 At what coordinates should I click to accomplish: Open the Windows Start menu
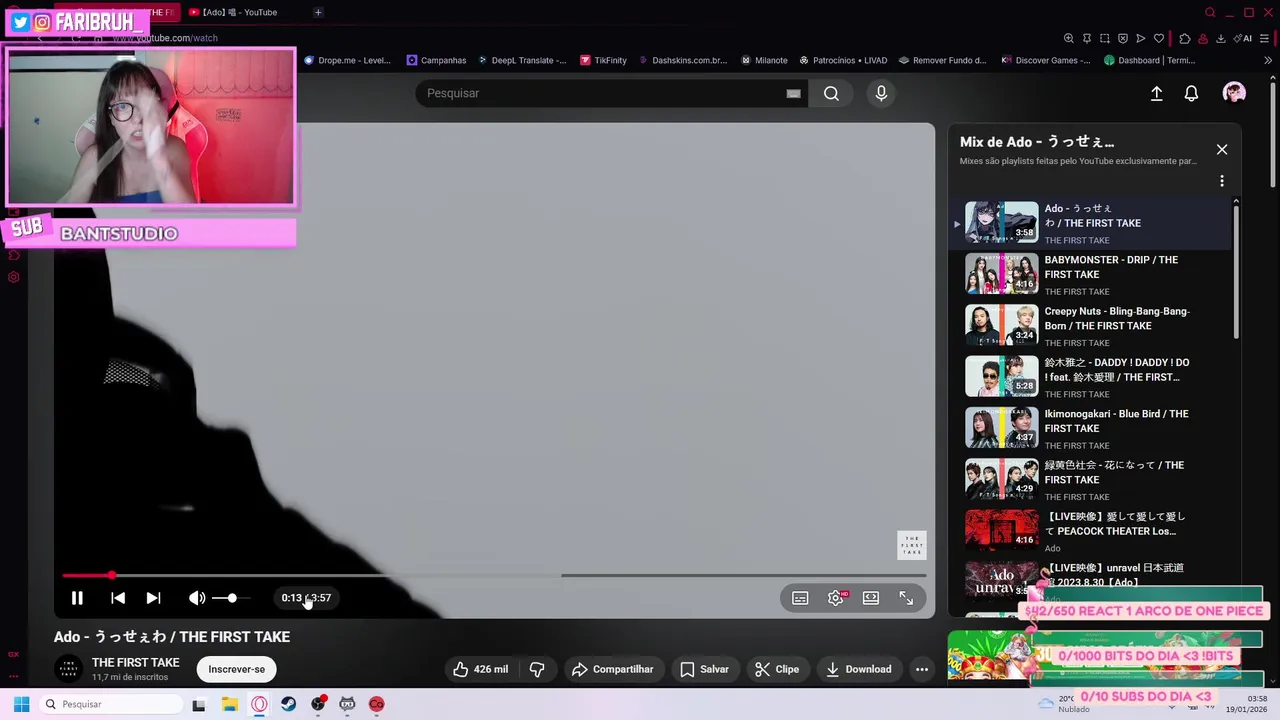21,704
